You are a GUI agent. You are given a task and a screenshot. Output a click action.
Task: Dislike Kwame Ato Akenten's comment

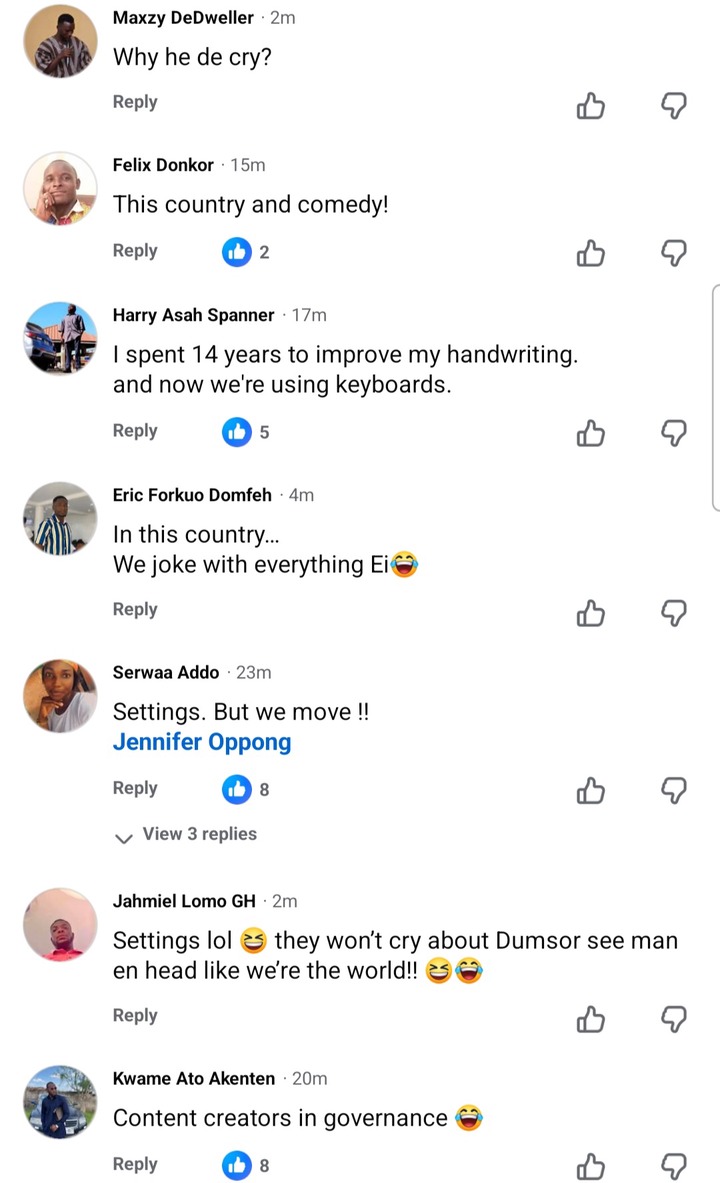point(675,1166)
